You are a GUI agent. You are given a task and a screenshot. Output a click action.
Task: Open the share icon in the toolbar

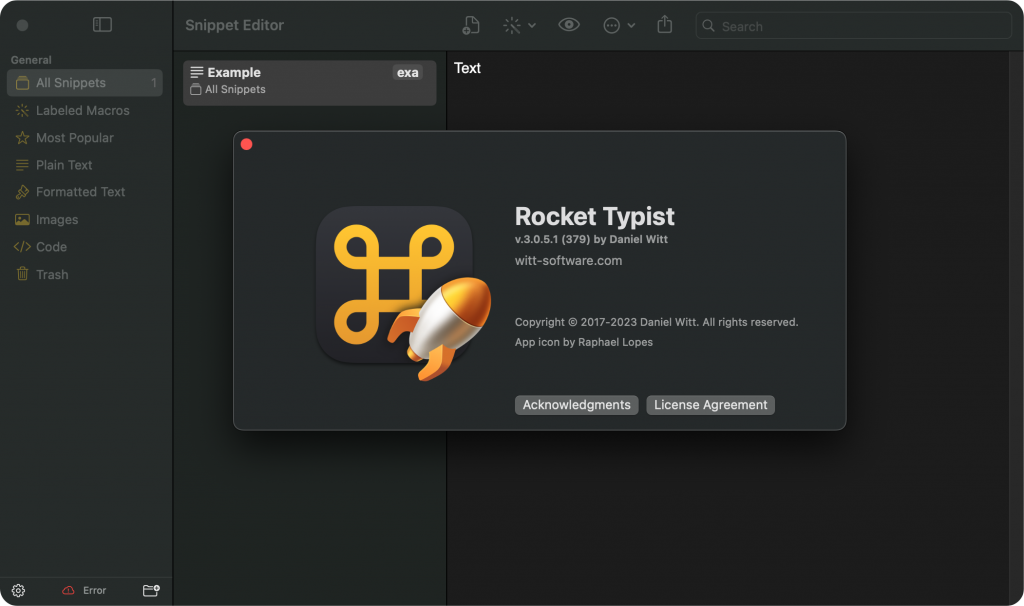point(664,24)
